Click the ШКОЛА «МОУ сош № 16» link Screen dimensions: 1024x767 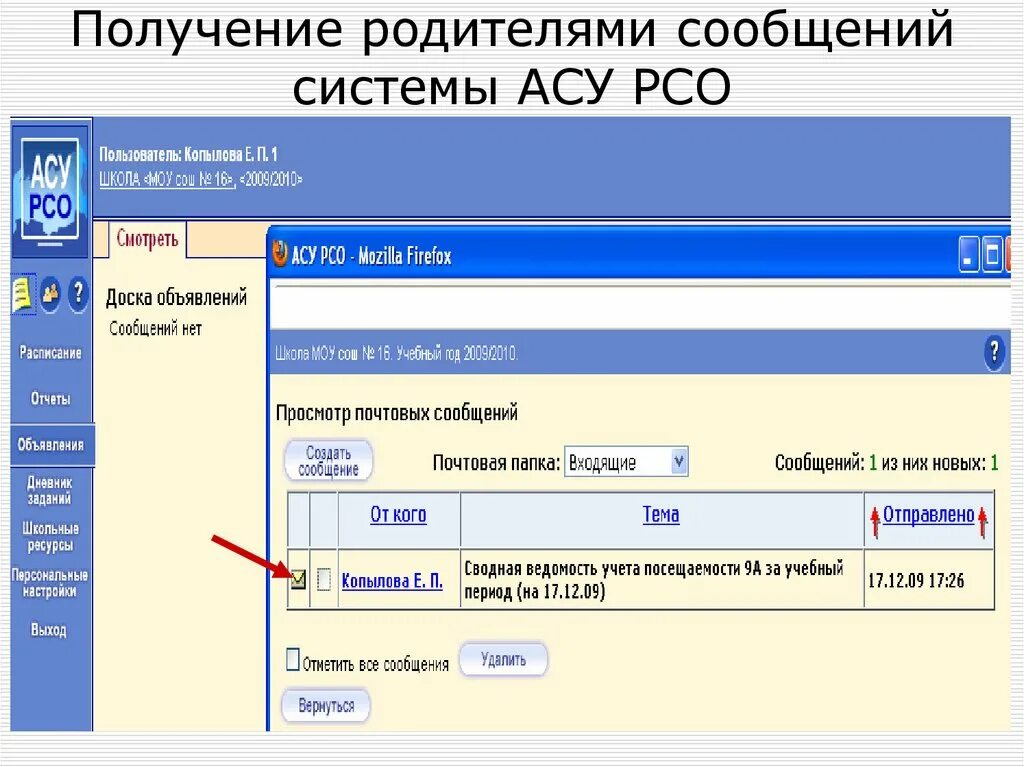pyautogui.click(x=167, y=179)
